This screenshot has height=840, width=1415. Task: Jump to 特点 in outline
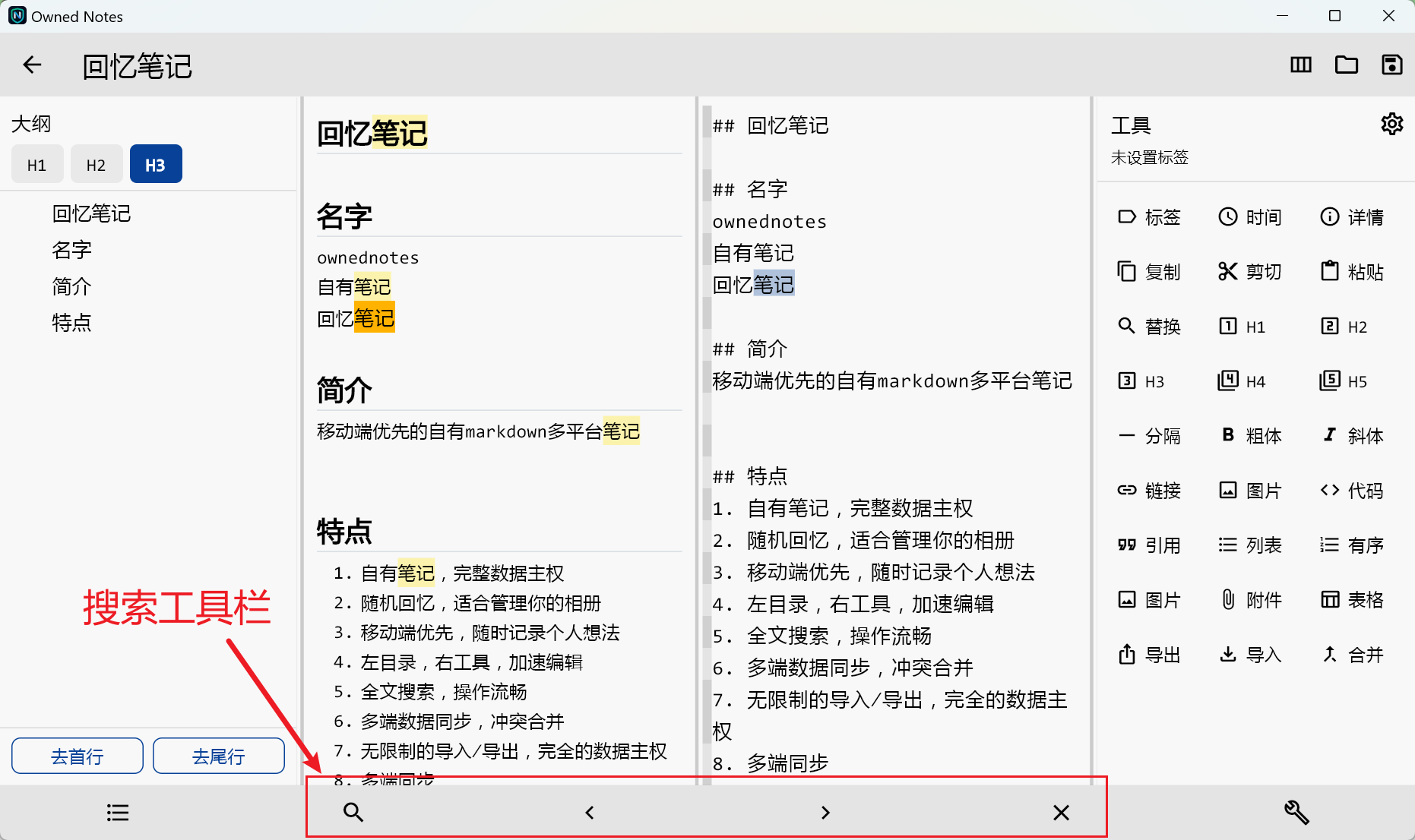click(x=71, y=323)
